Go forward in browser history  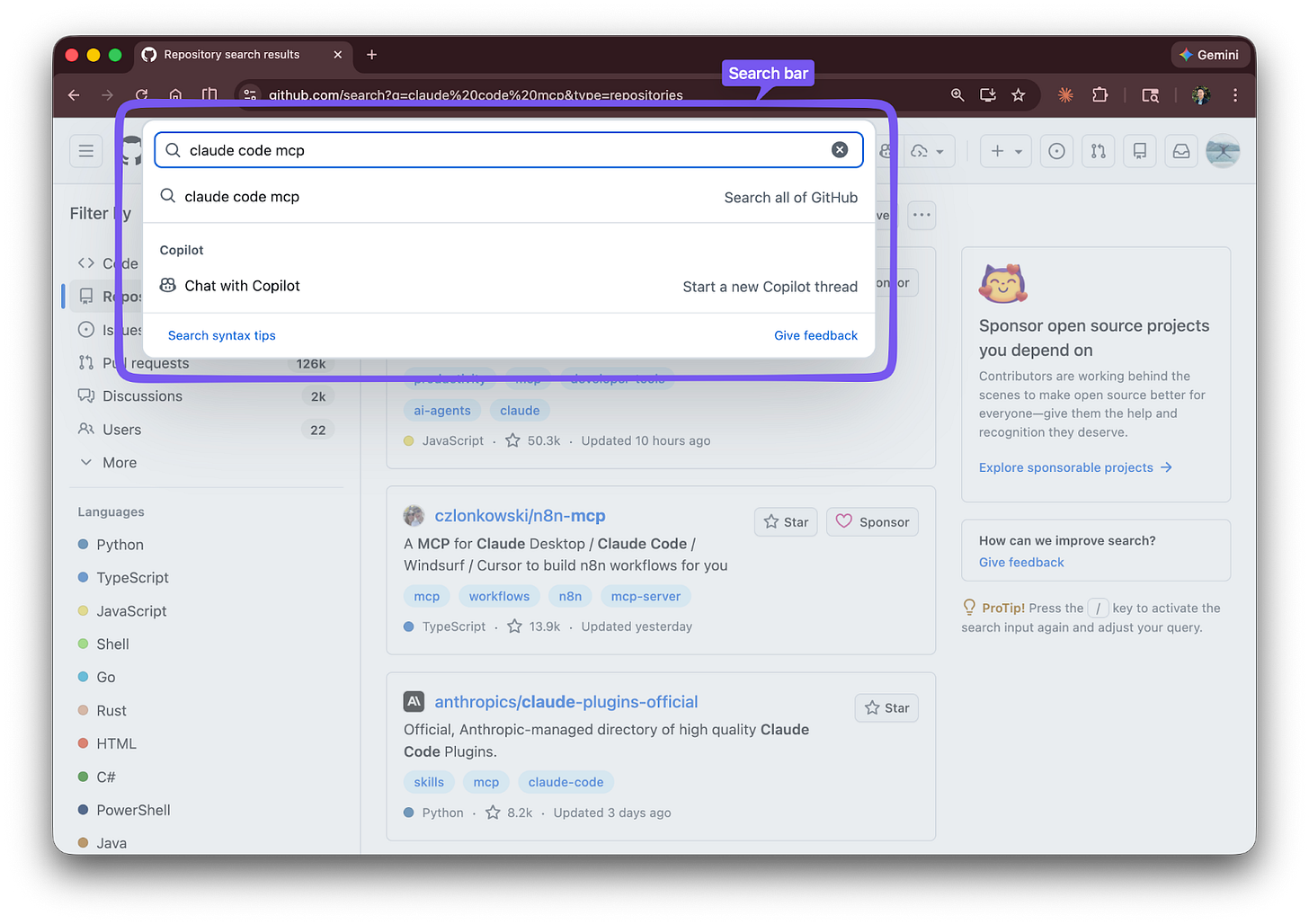108,95
